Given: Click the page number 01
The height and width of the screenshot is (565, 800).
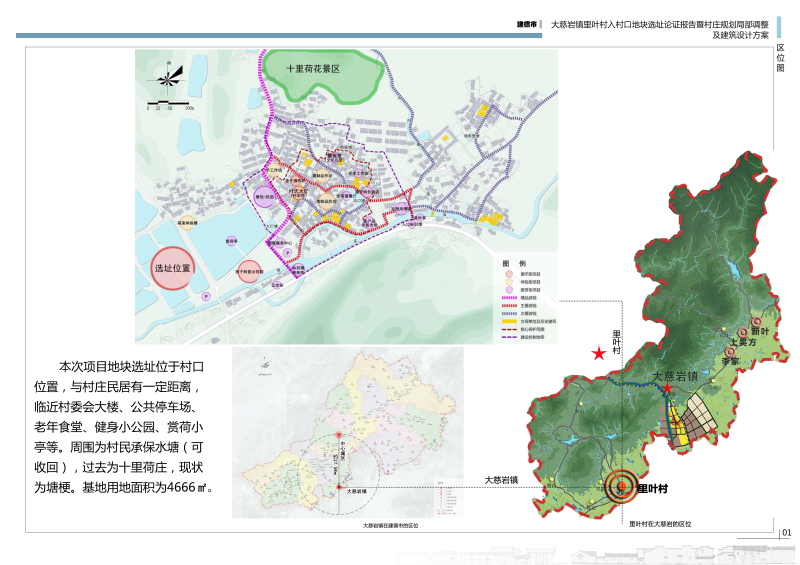Looking at the screenshot, I should click(x=786, y=532).
